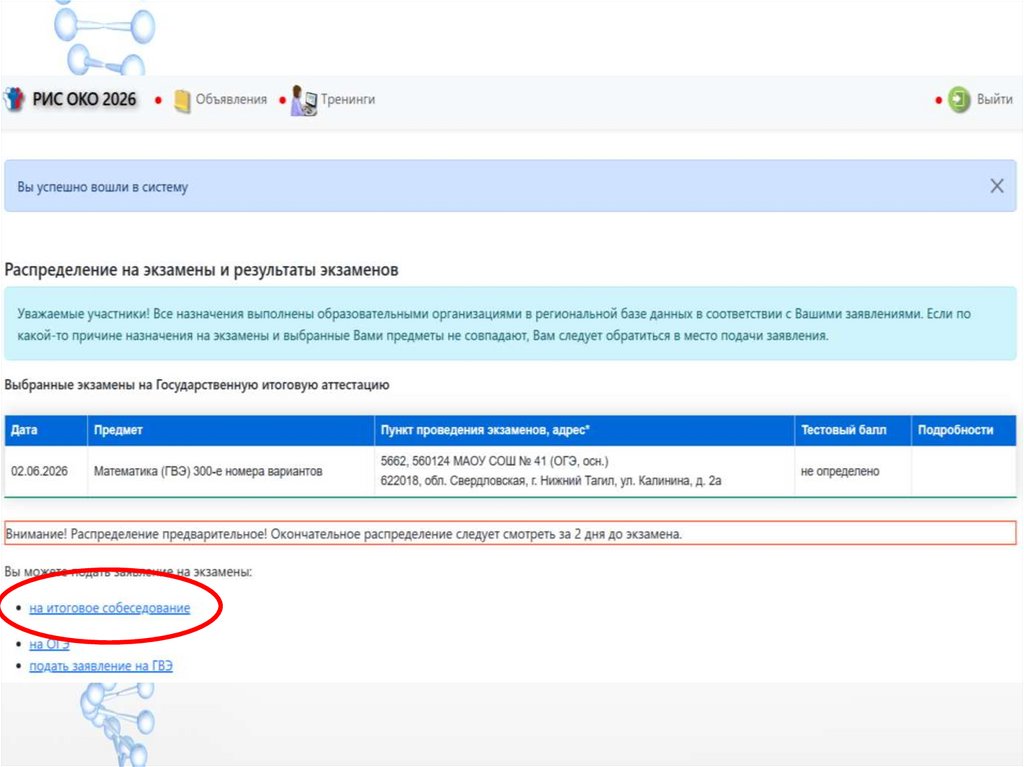Click the '5662, 560124 МАОУ СОШ № 41' text
This screenshot has height=767, width=1024.
494,461
